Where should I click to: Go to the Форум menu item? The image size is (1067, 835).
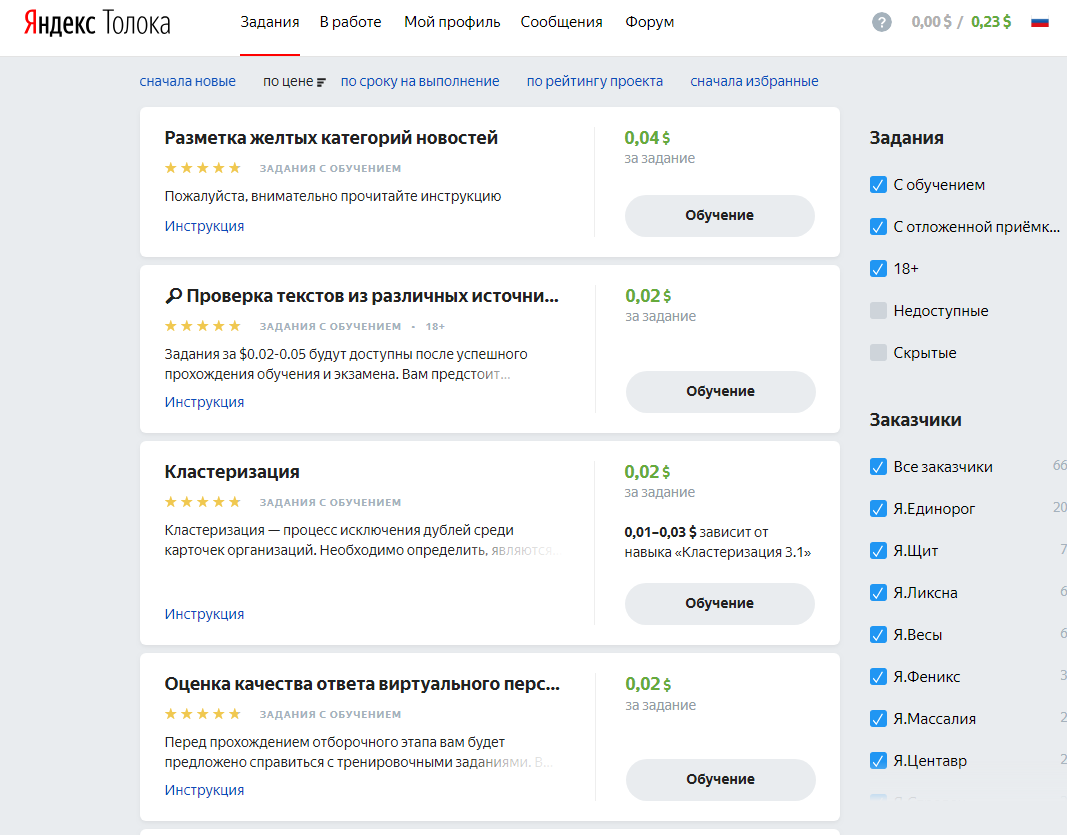[x=649, y=22]
